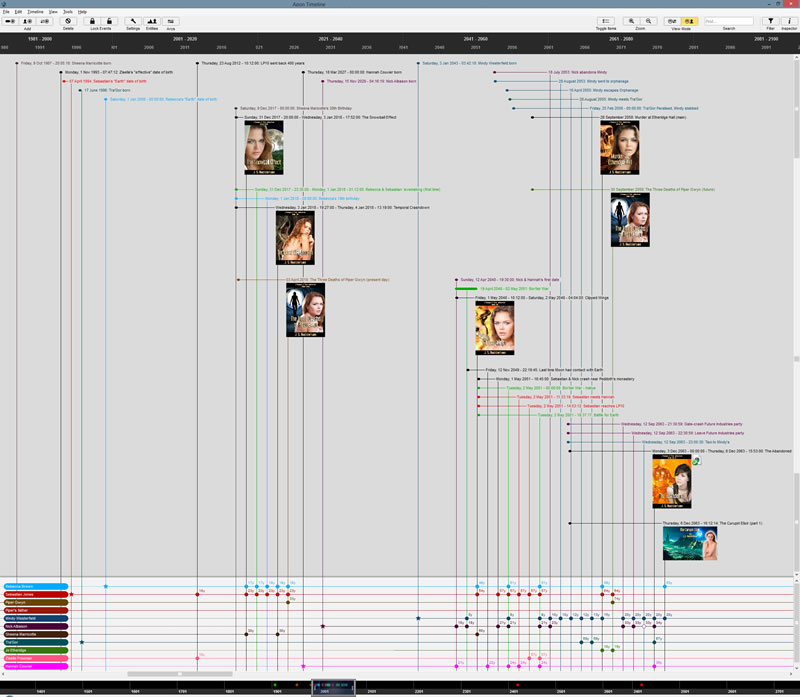Click the third Add group icon

[45, 21]
